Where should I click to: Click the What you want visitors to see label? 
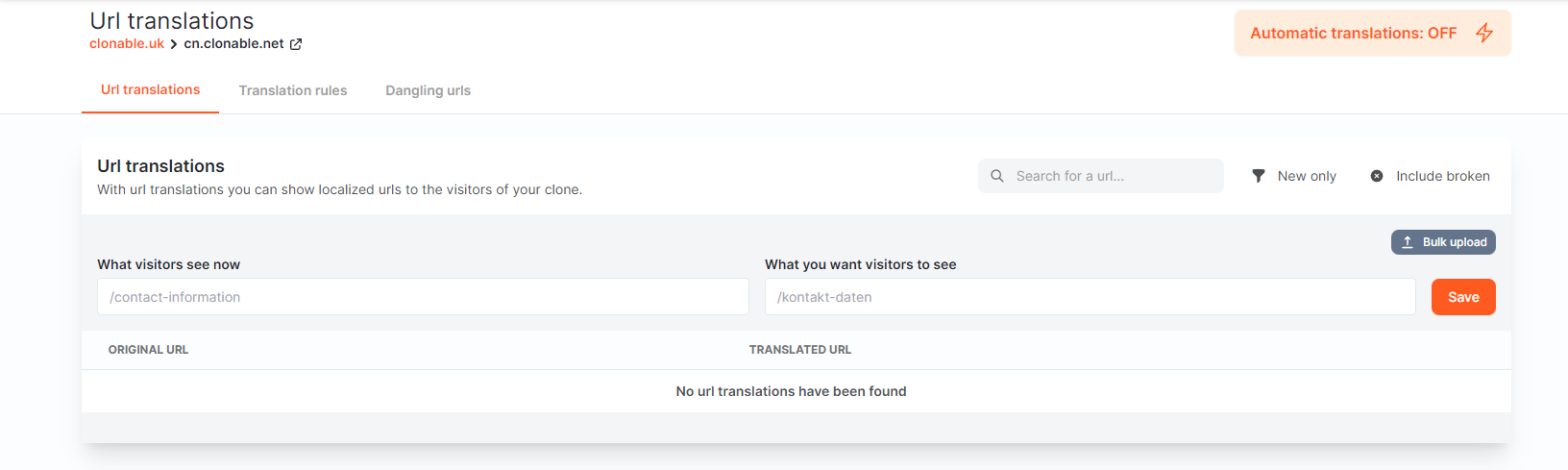pos(860,264)
